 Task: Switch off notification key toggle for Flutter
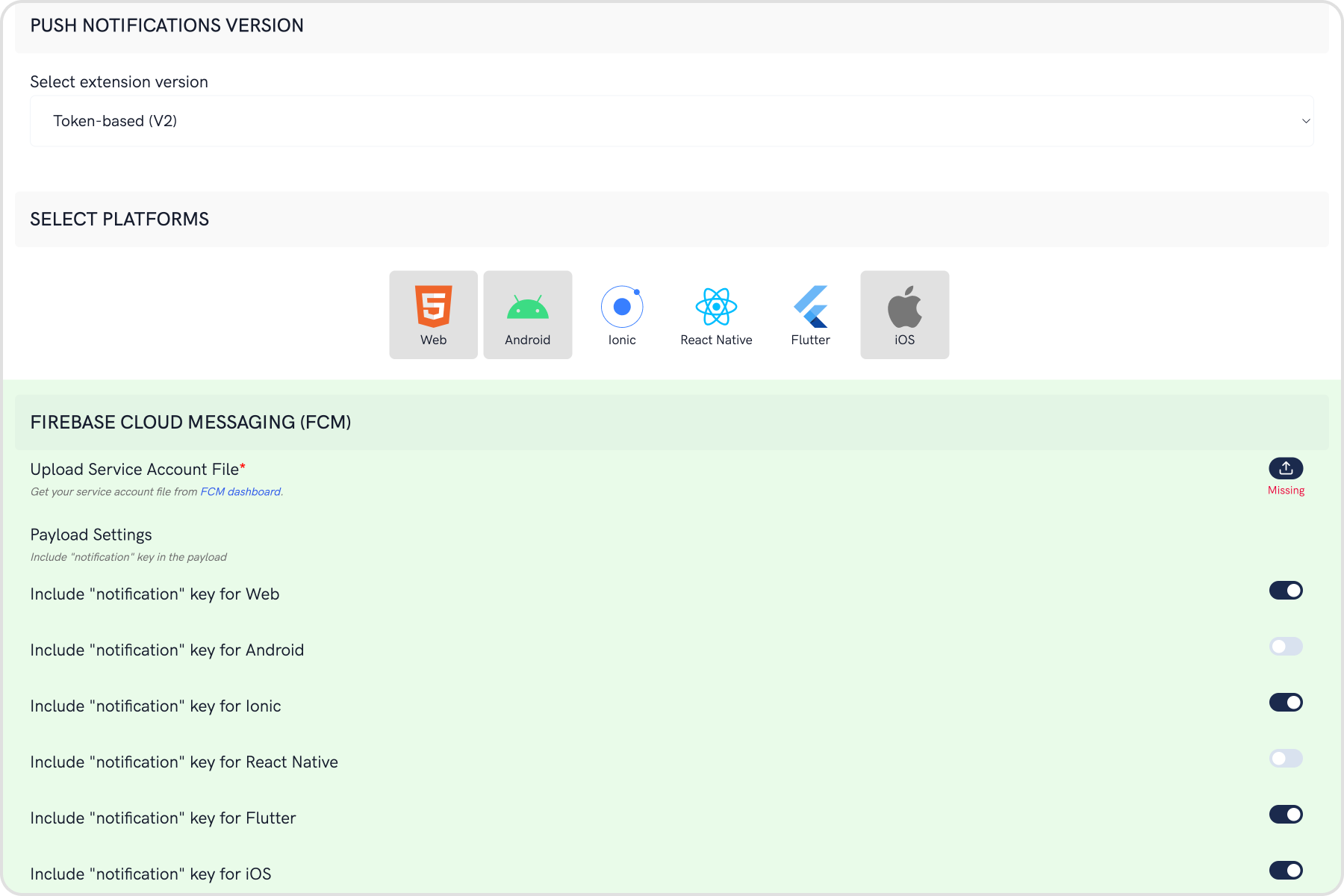1286,815
